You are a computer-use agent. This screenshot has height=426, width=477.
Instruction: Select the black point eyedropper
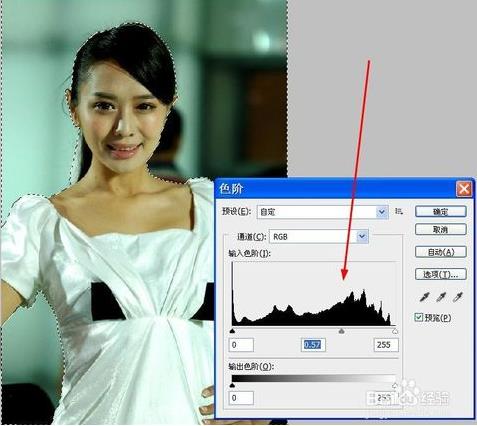424,296
